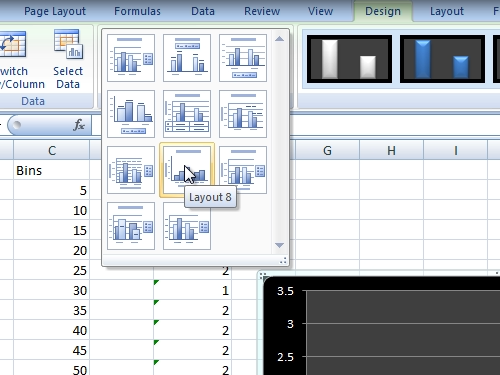Click the bin value 40 cell
Viewport: 500px width, 375px height.
[52, 330]
